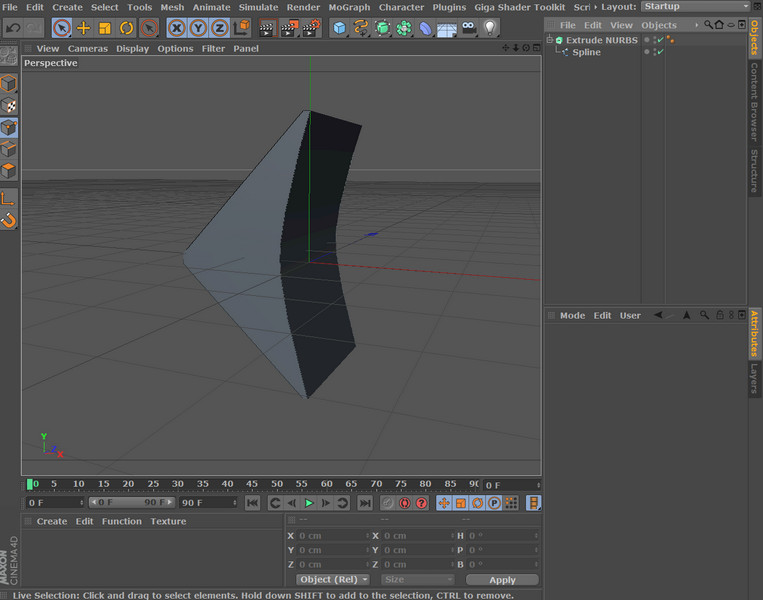Screen dimensions: 763x600
Task: Open the MoGraph menu
Action: tap(349, 7)
